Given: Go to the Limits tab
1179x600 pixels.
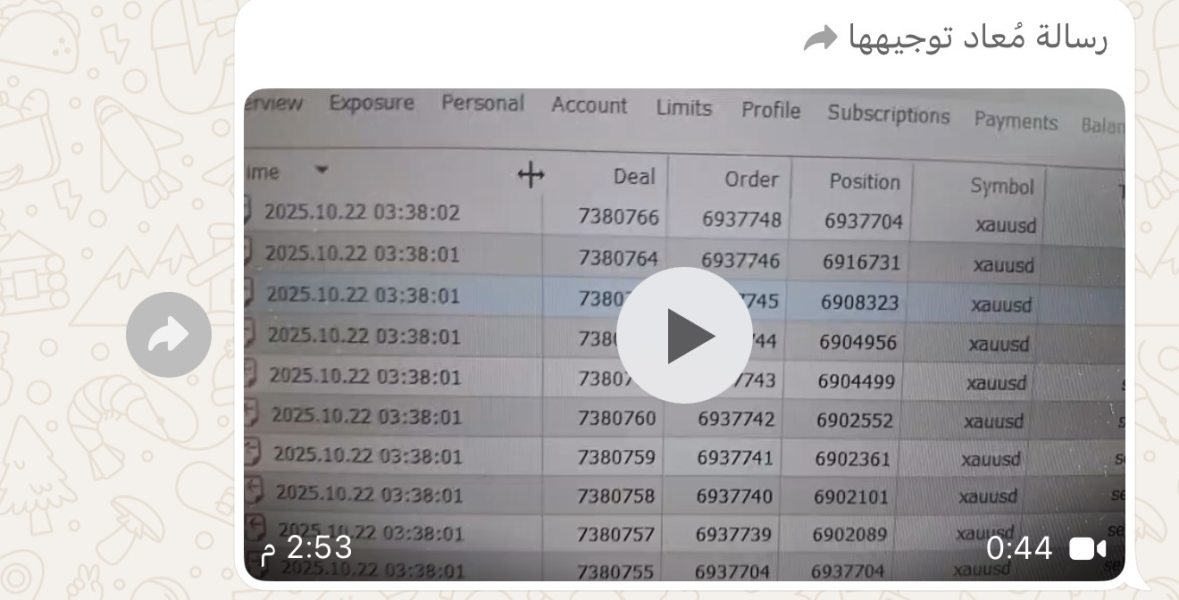Looking at the screenshot, I should (x=683, y=108).
